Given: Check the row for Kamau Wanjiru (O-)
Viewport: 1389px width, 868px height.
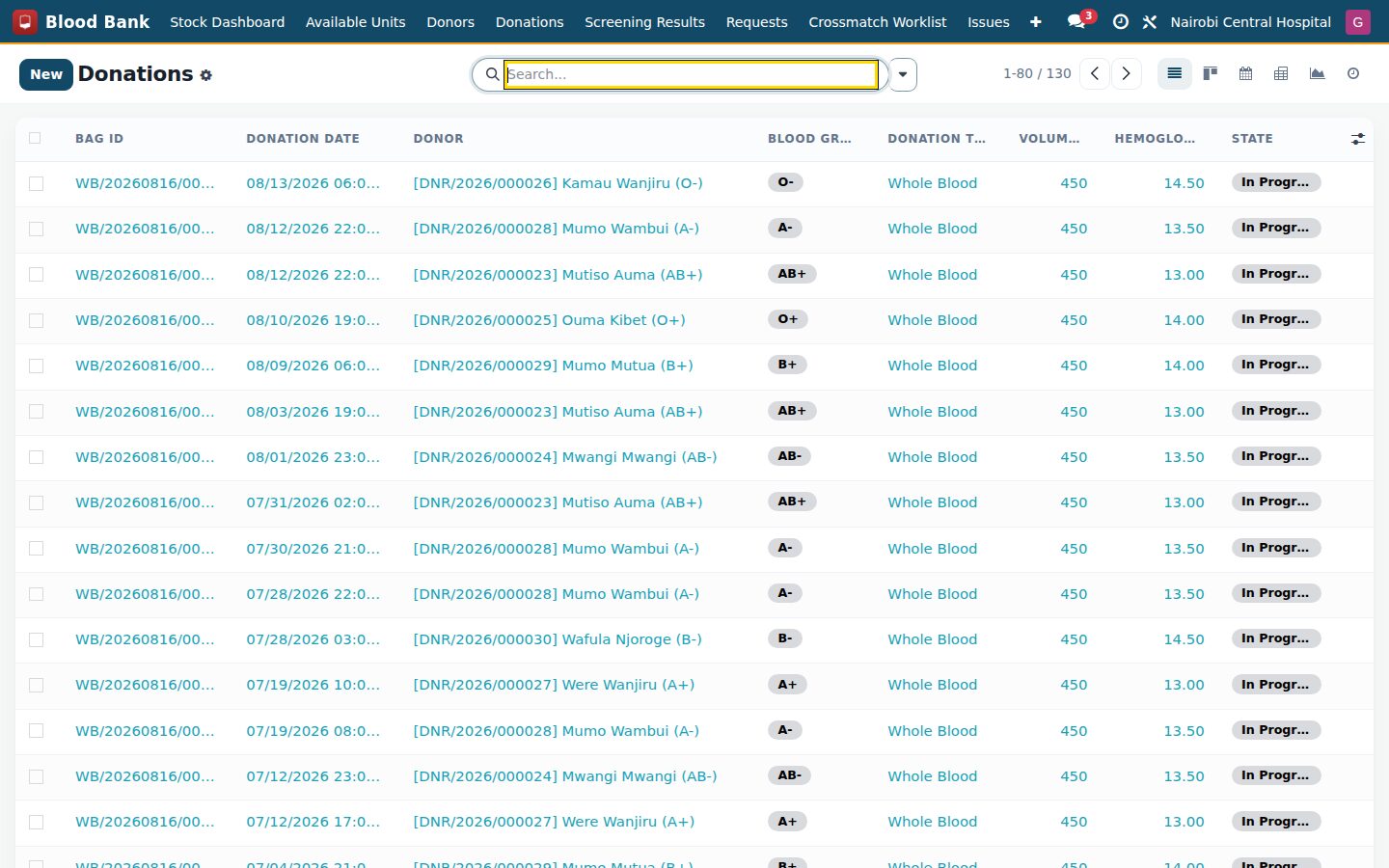Looking at the screenshot, I should pyautogui.click(x=36, y=183).
